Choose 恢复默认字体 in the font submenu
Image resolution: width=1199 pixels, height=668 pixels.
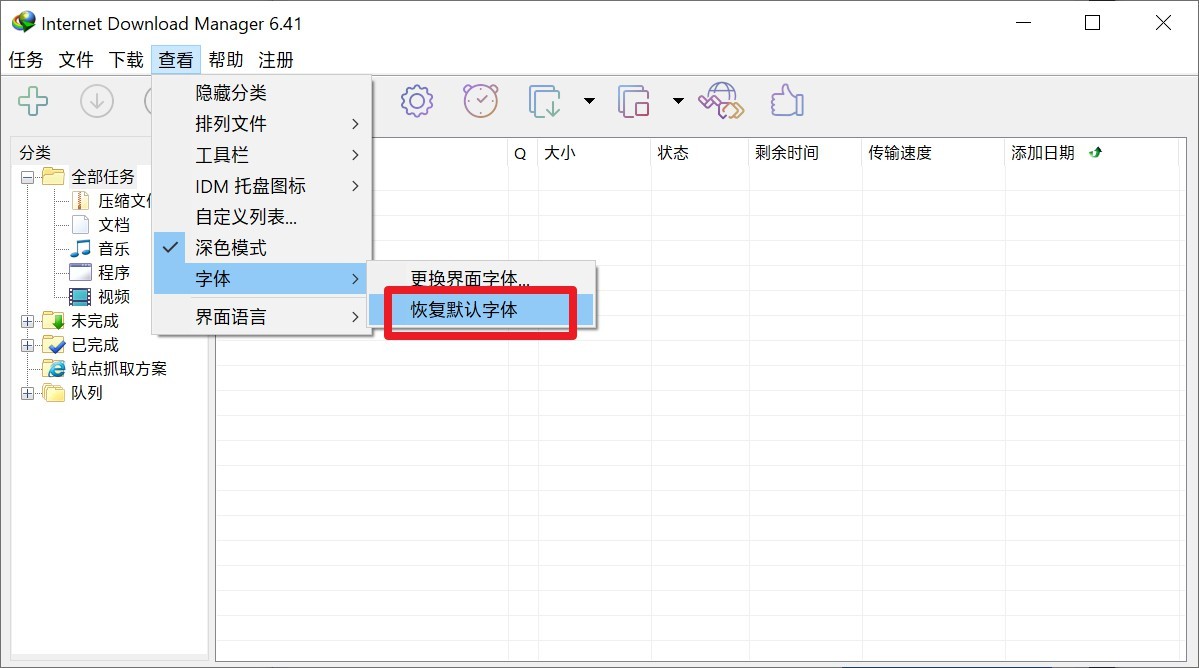tap(464, 310)
